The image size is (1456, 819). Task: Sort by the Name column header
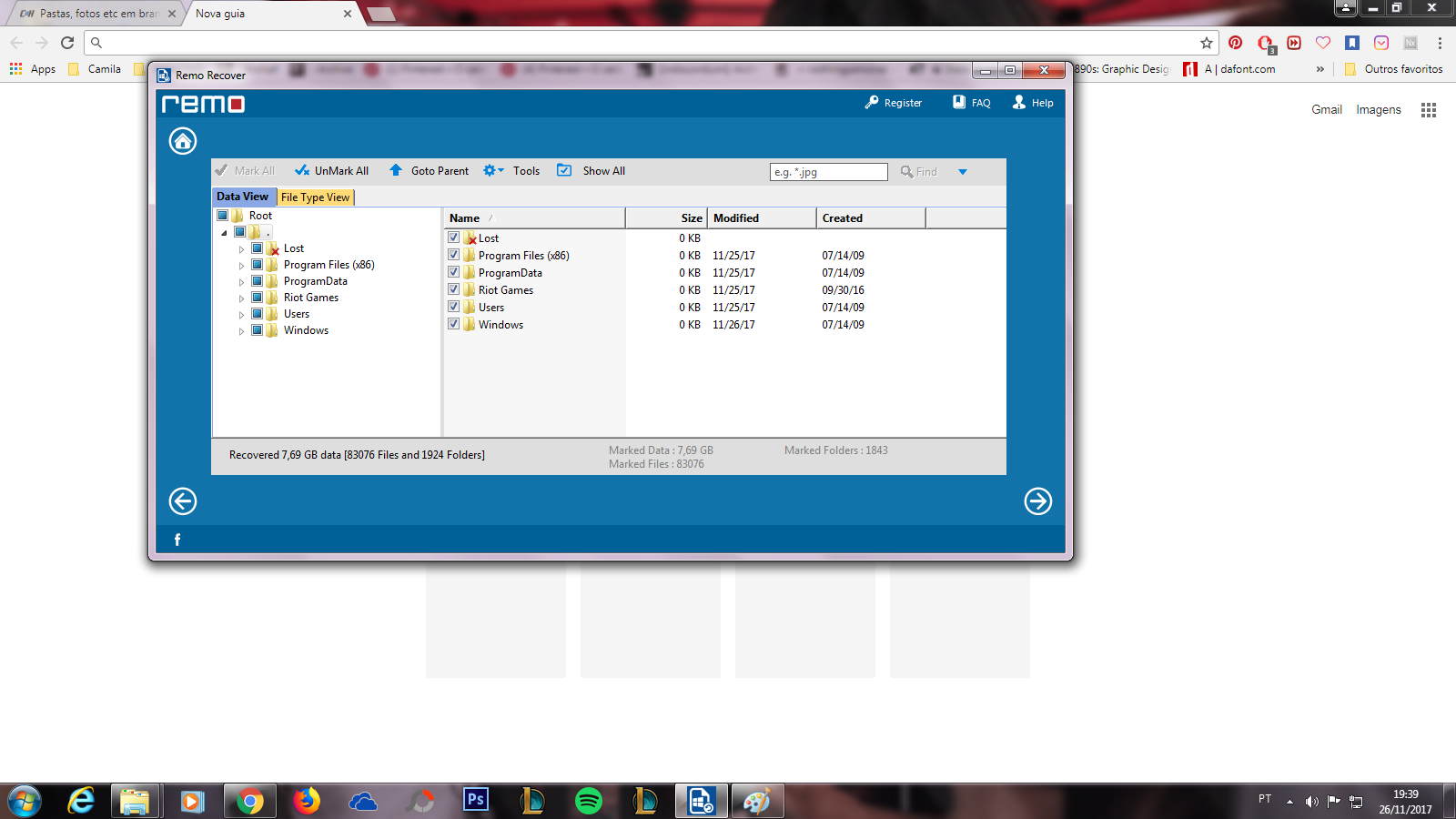point(534,218)
